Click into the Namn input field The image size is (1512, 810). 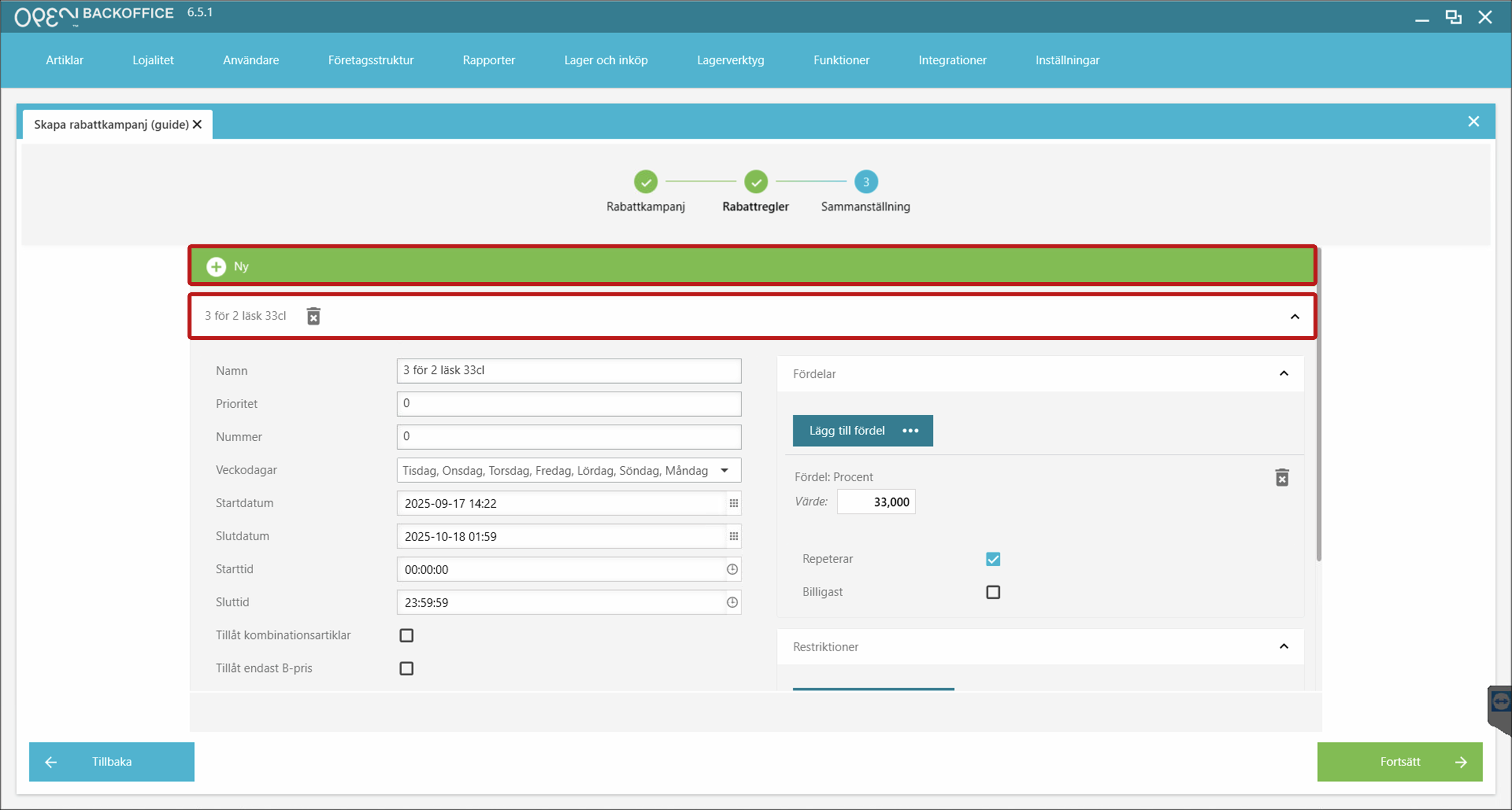coord(569,371)
